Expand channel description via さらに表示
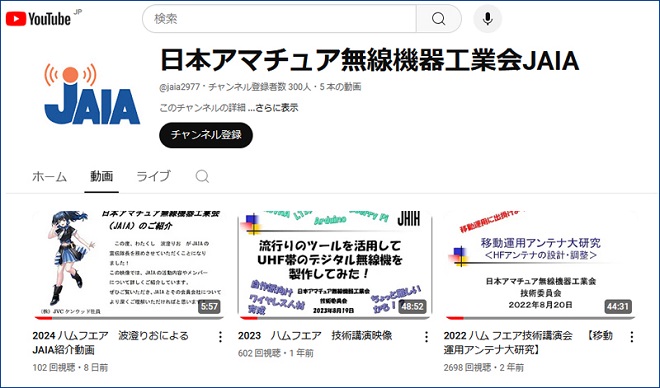The width and height of the screenshot is (660, 388). pyautogui.click(x=277, y=108)
